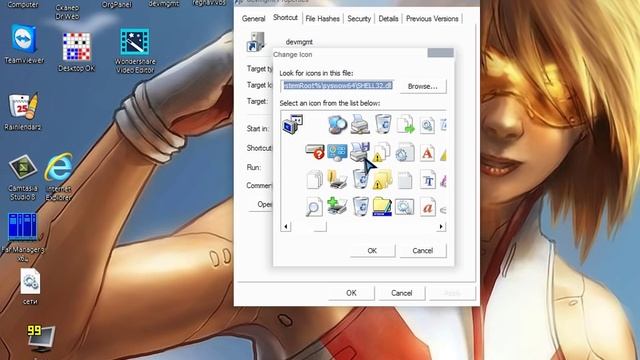640x360 pixels.
Task: Confirm with OK in Change Icon dialog
Action: pos(372,251)
